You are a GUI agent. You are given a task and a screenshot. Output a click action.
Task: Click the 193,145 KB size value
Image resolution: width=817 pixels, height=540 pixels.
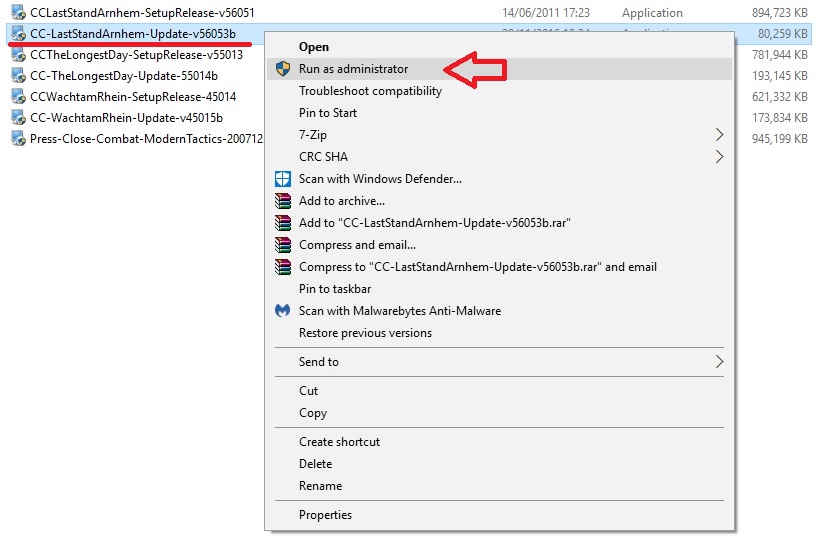779,76
